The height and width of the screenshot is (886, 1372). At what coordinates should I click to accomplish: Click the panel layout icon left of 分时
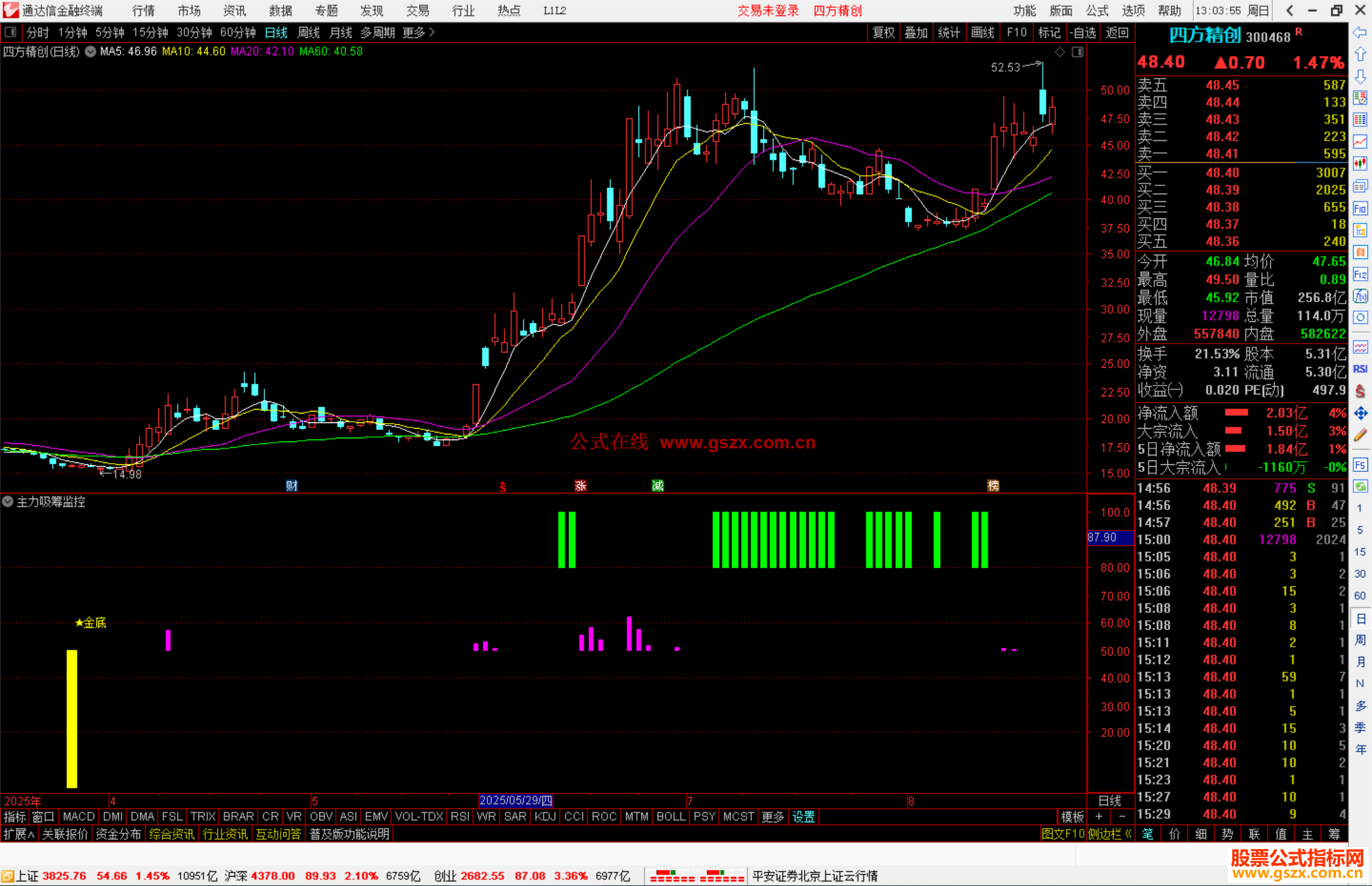11,32
